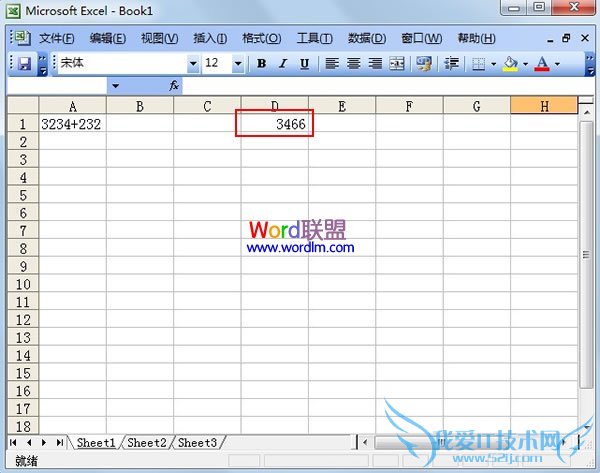
Task: Open the 编辑(E) menu
Action: coord(108,38)
